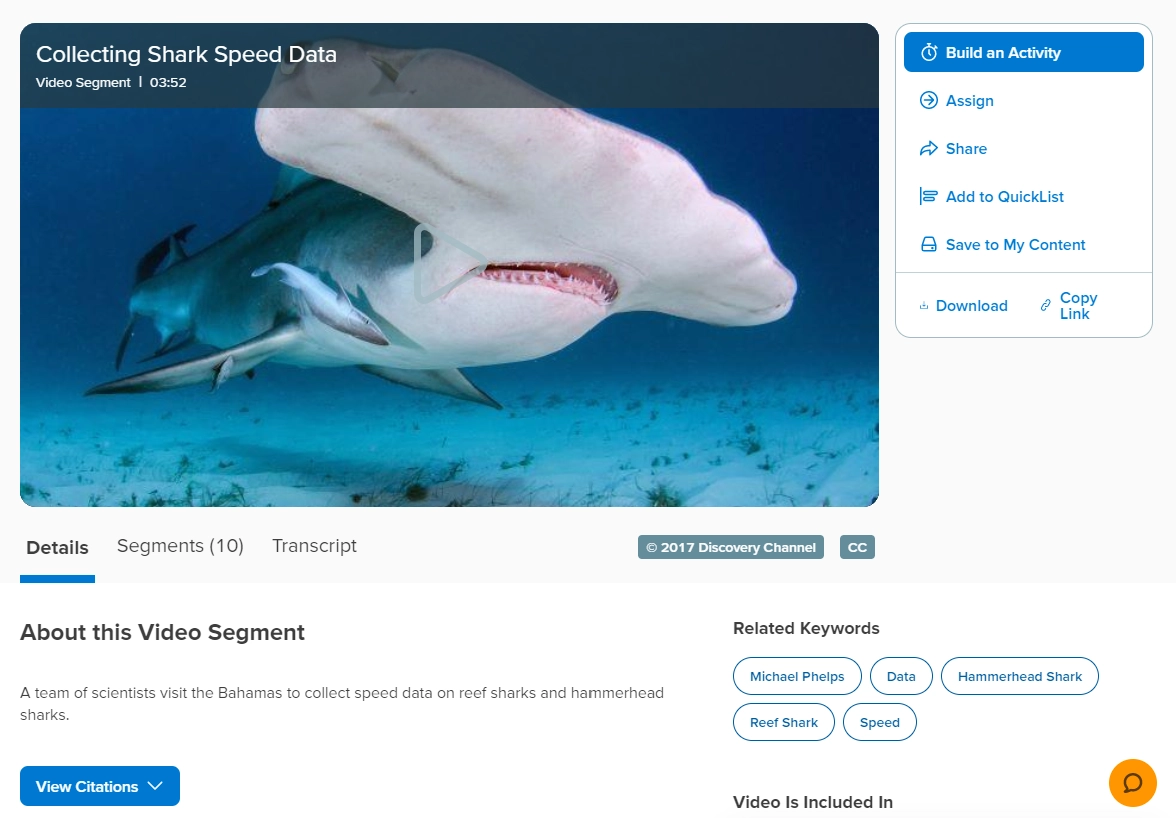Screen dimensions: 1176x818
Task: Click the Related Keywords heading
Action: [x=806, y=628]
